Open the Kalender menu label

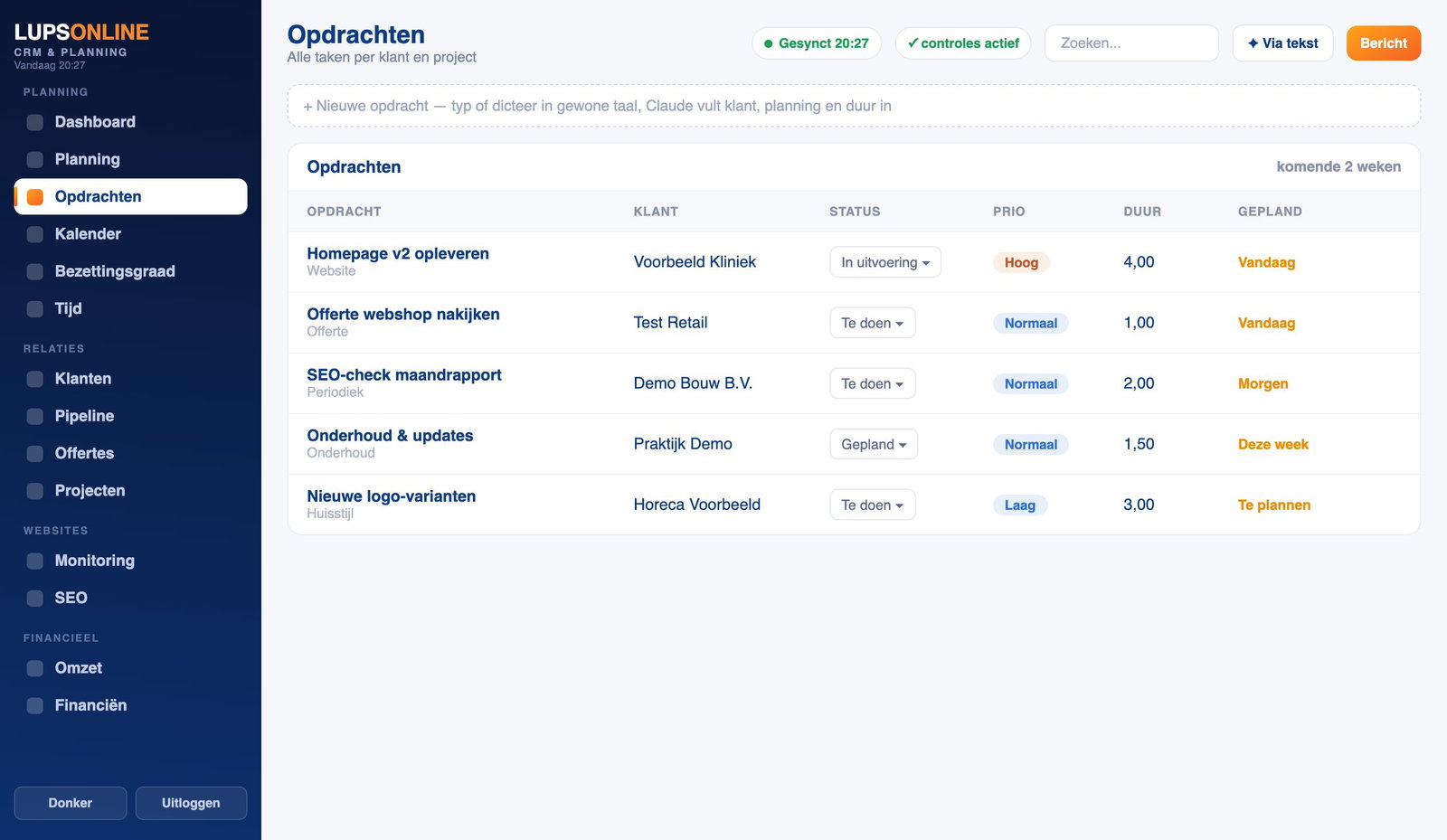point(88,234)
